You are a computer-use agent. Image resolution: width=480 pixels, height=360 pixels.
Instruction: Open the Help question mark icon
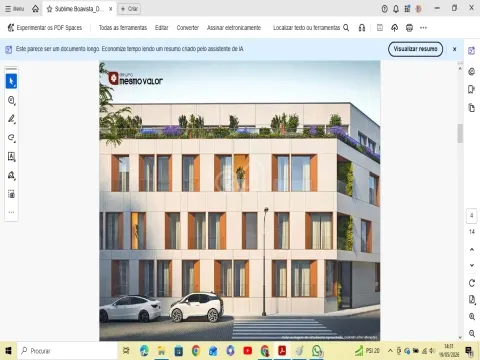pyautogui.click(x=384, y=9)
